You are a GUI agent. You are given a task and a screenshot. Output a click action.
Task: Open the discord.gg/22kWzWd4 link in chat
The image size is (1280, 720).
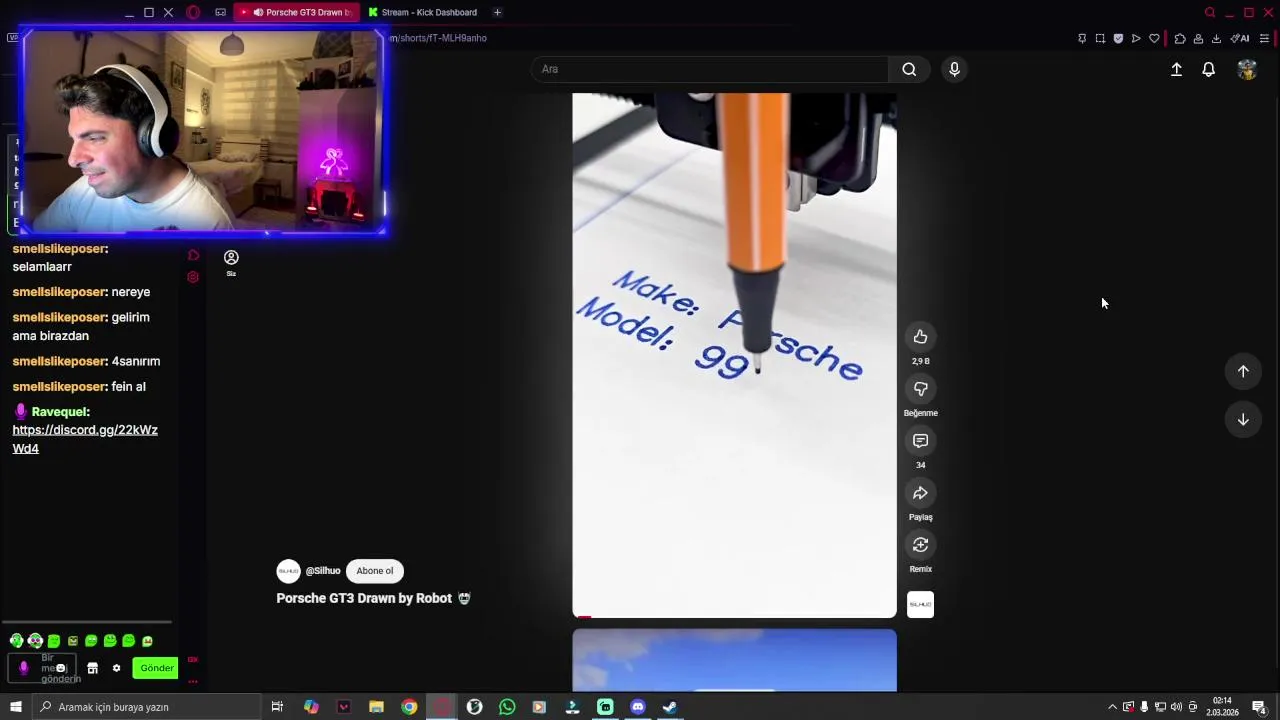(x=85, y=439)
